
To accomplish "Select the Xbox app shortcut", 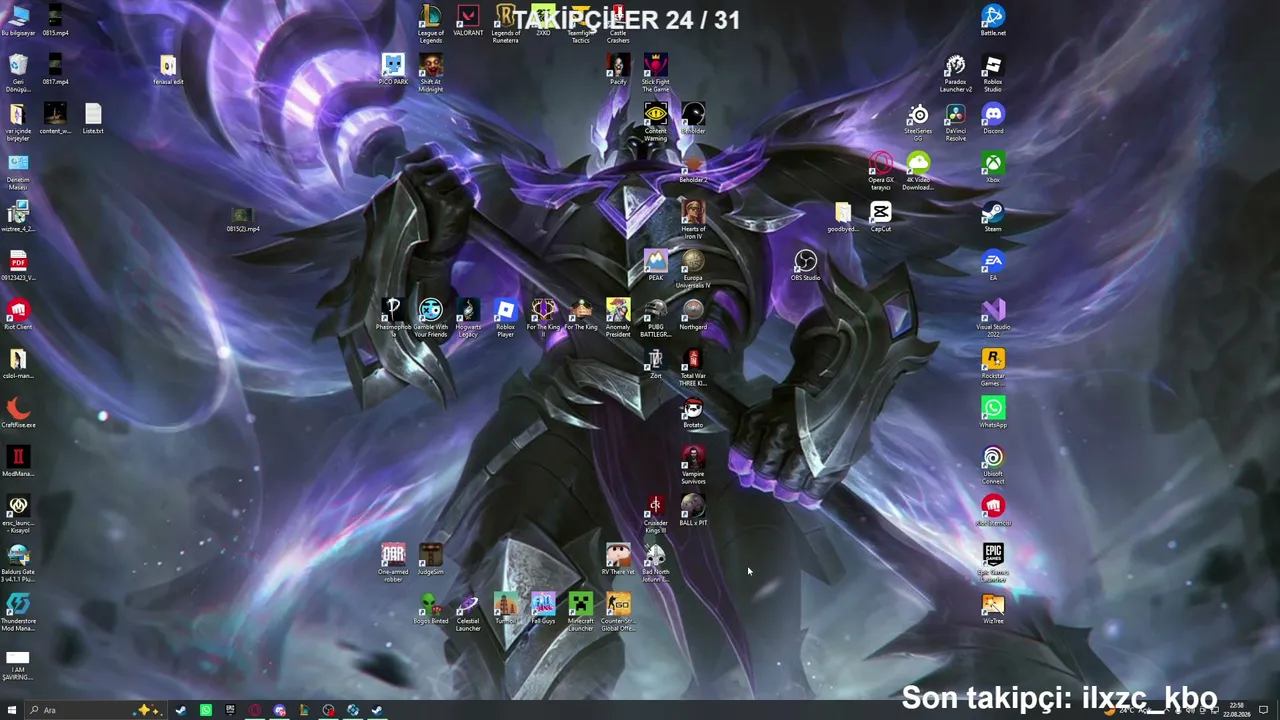I will [x=993, y=168].
